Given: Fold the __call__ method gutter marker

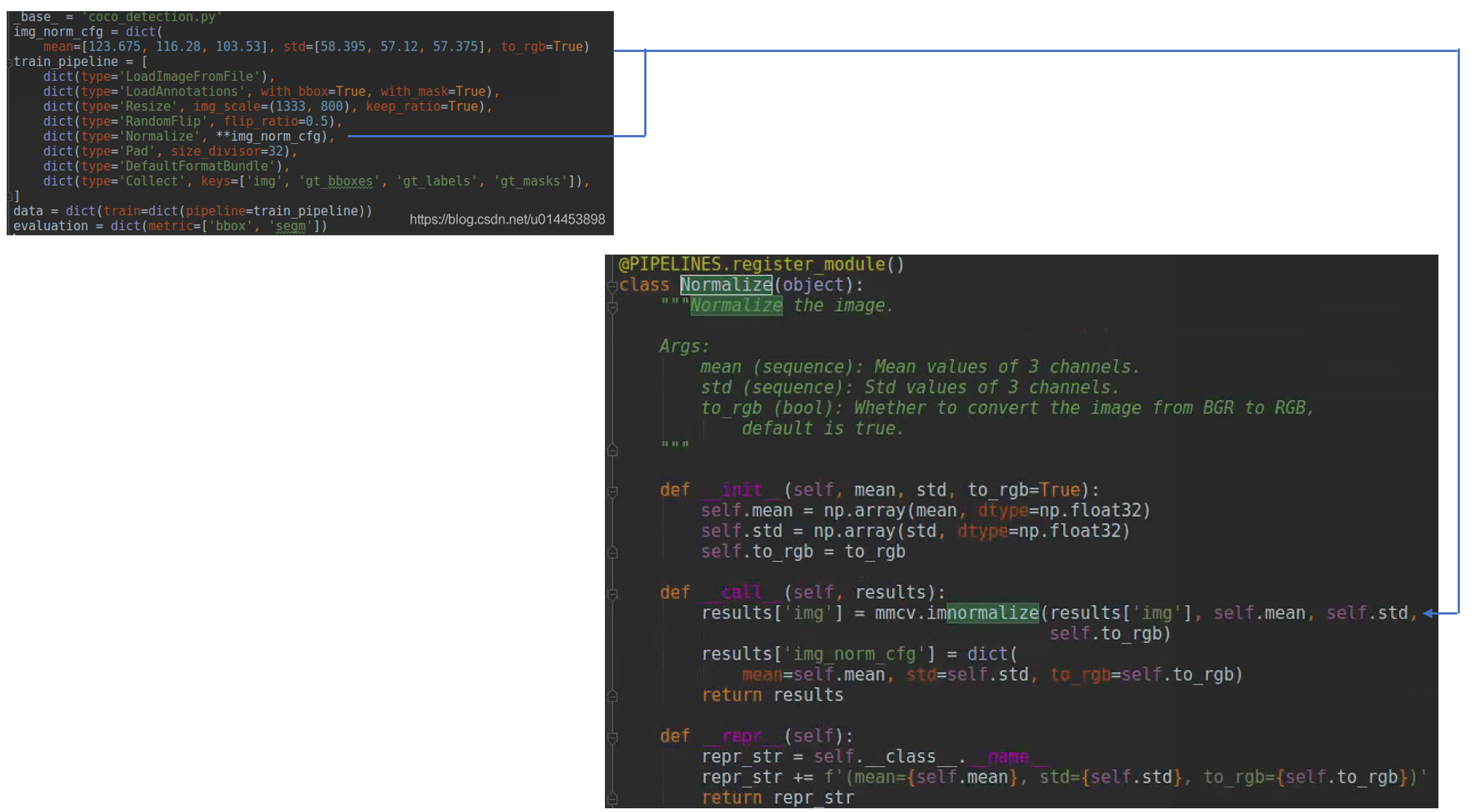Looking at the screenshot, I should pos(612,594).
